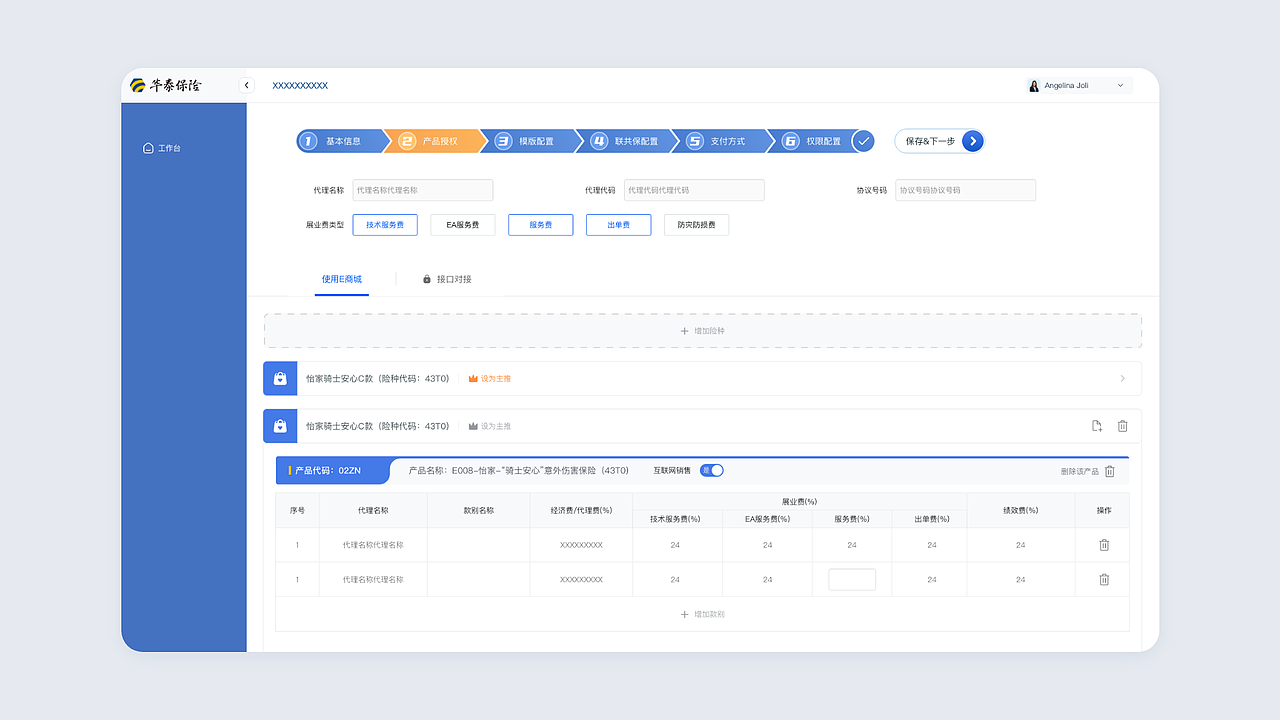Image resolution: width=1280 pixels, height=720 pixels.
Task: Click the 保存&下一步 button
Action: tap(939, 141)
